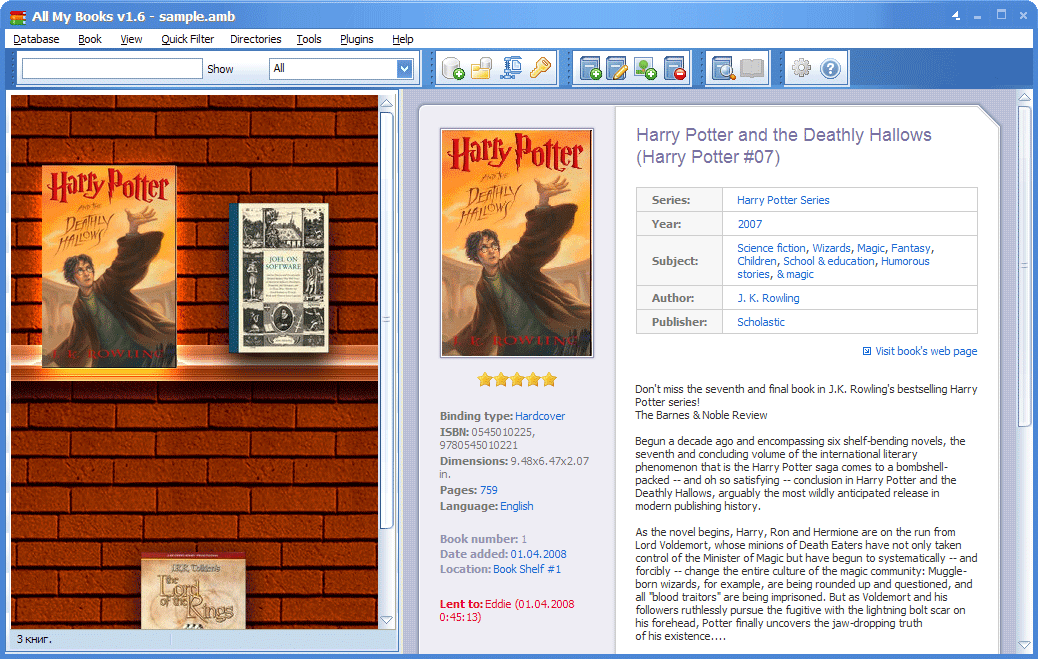Click 'The Barnes & Noble Review' text
The height and width of the screenshot is (659, 1038).
tap(701, 415)
